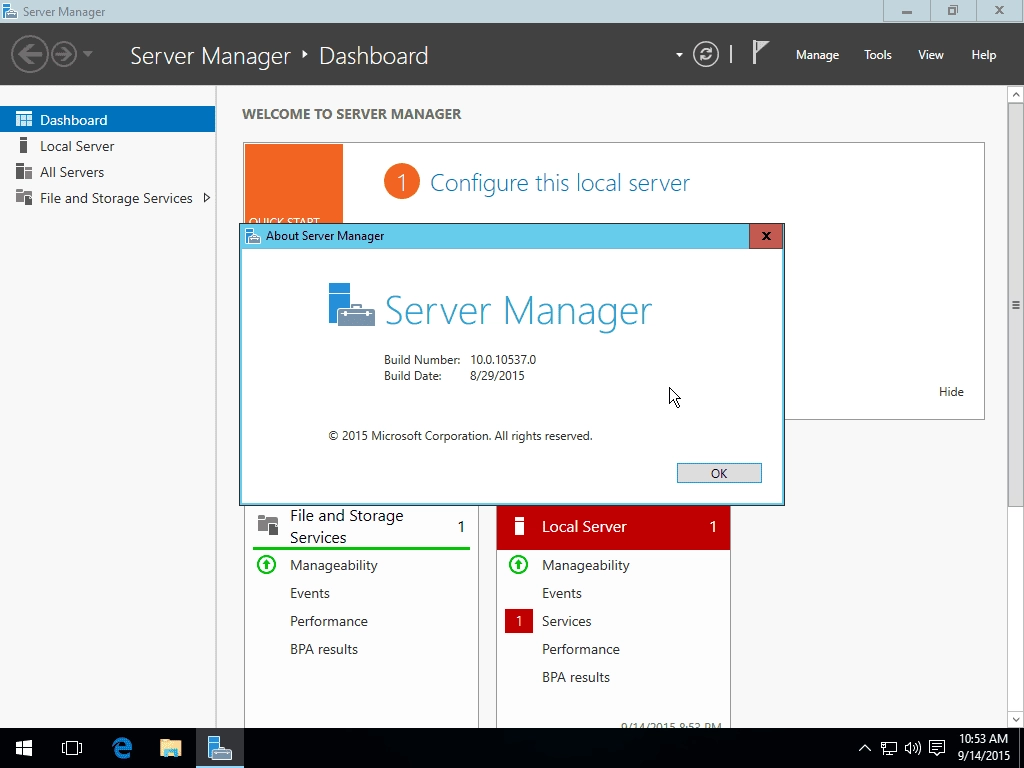Click Events in Local Server tile
Viewport: 1024px width, 768px height.
coord(562,593)
